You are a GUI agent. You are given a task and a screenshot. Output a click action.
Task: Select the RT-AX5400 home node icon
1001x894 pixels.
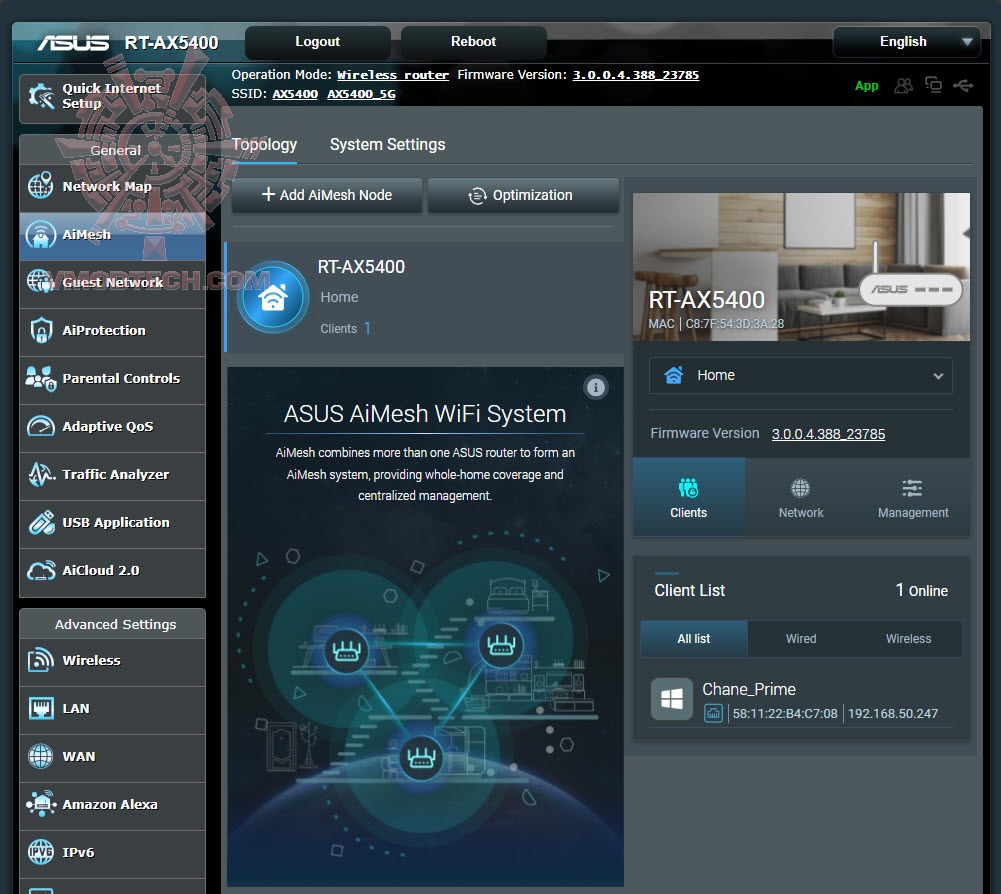pos(273,297)
